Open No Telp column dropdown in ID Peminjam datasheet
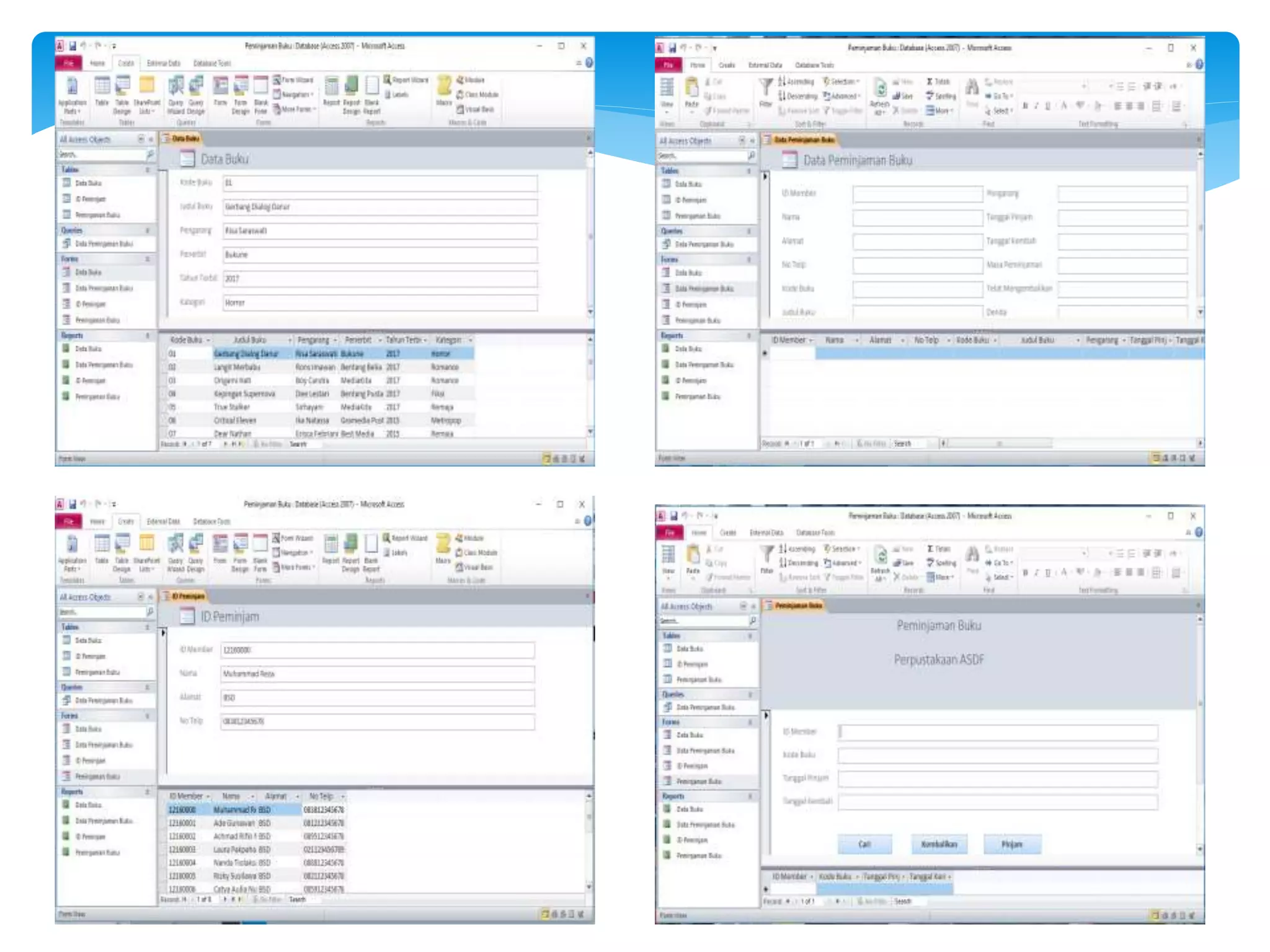 point(342,796)
